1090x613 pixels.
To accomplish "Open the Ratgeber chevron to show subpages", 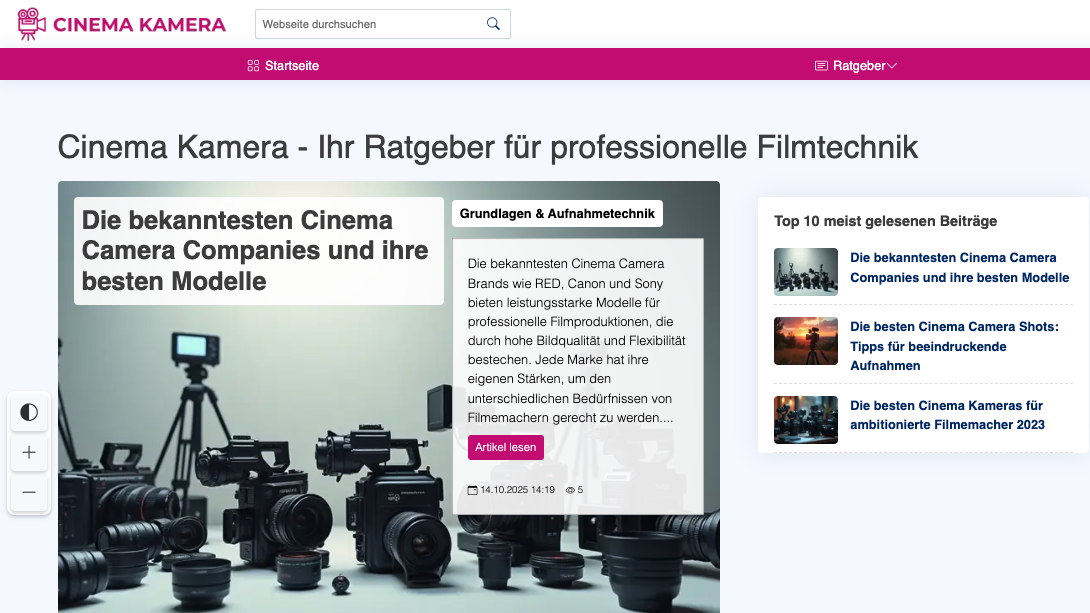I will (893, 65).
